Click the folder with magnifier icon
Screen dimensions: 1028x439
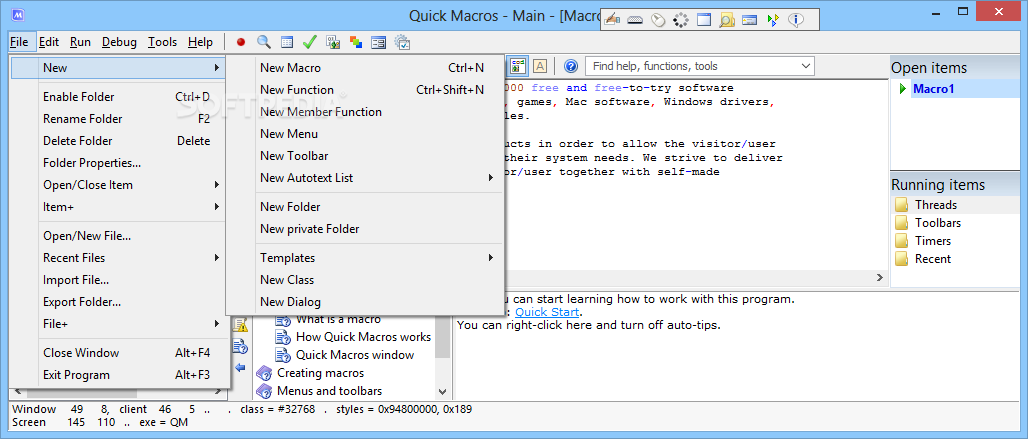(726, 20)
